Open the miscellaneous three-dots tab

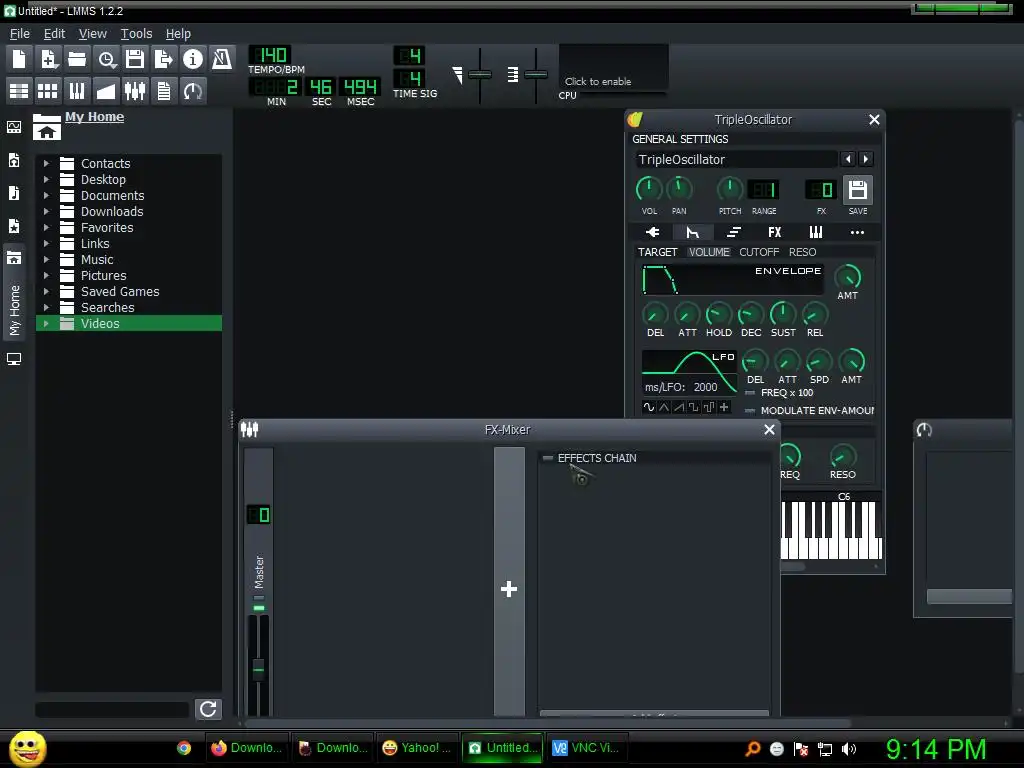point(857,232)
